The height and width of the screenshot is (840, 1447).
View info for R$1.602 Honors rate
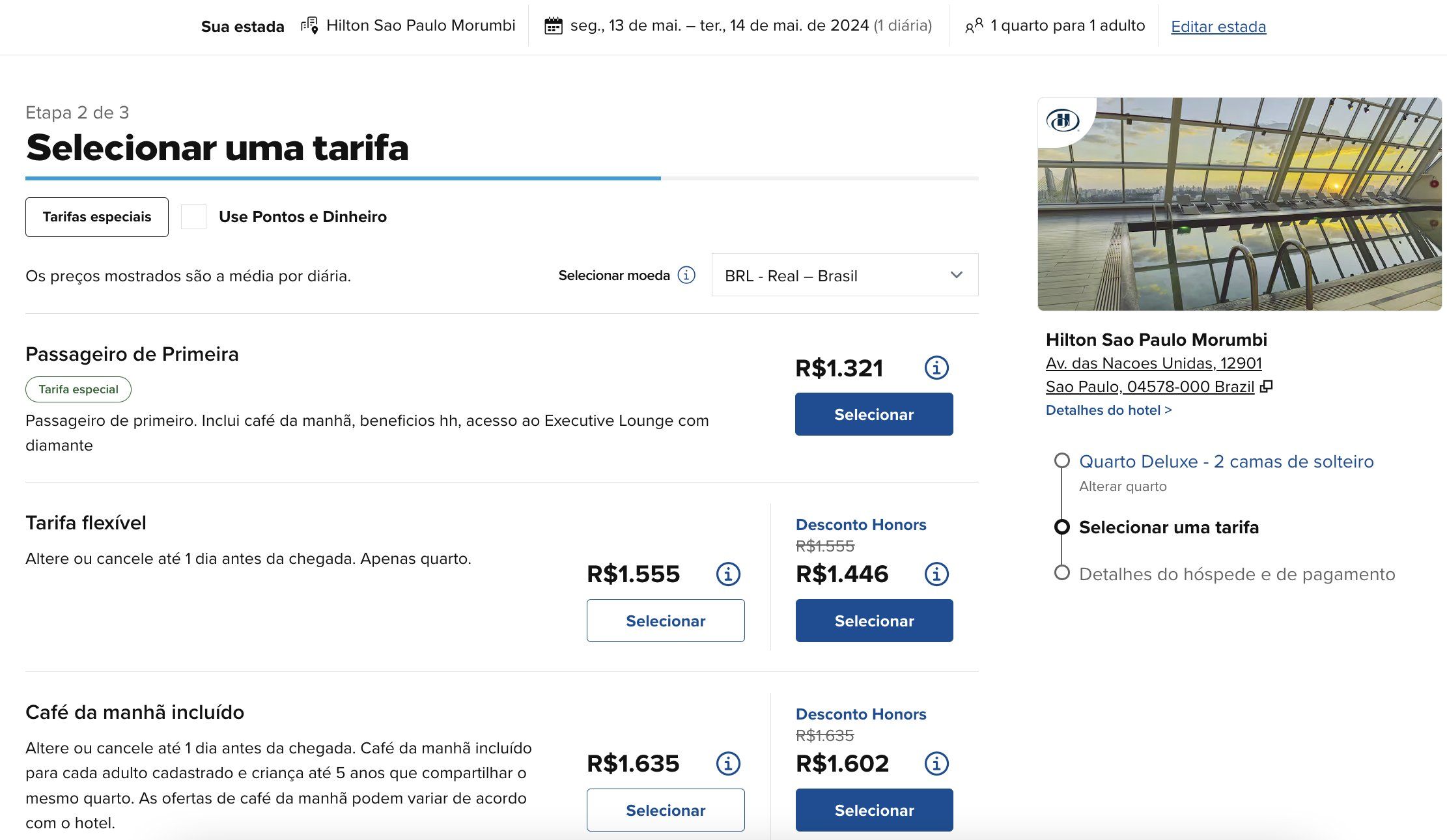[936, 764]
